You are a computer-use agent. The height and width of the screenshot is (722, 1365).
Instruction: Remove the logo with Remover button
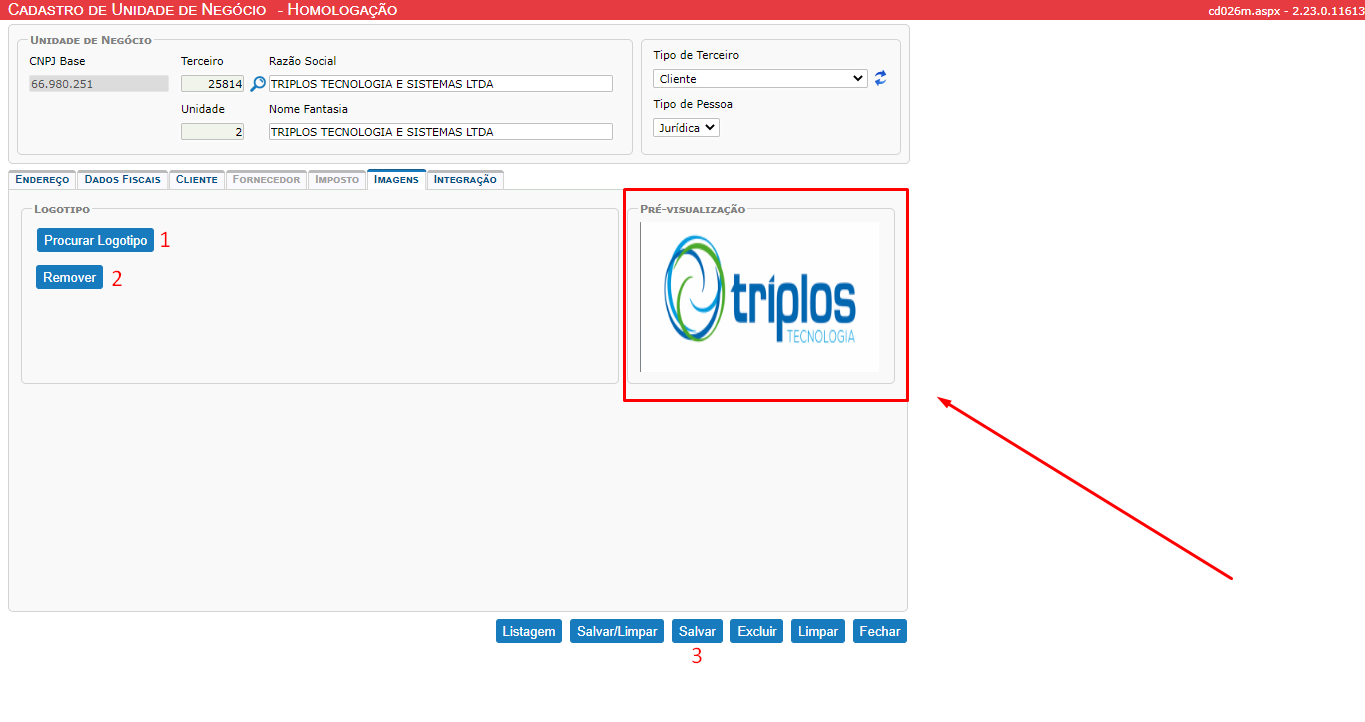click(x=69, y=277)
